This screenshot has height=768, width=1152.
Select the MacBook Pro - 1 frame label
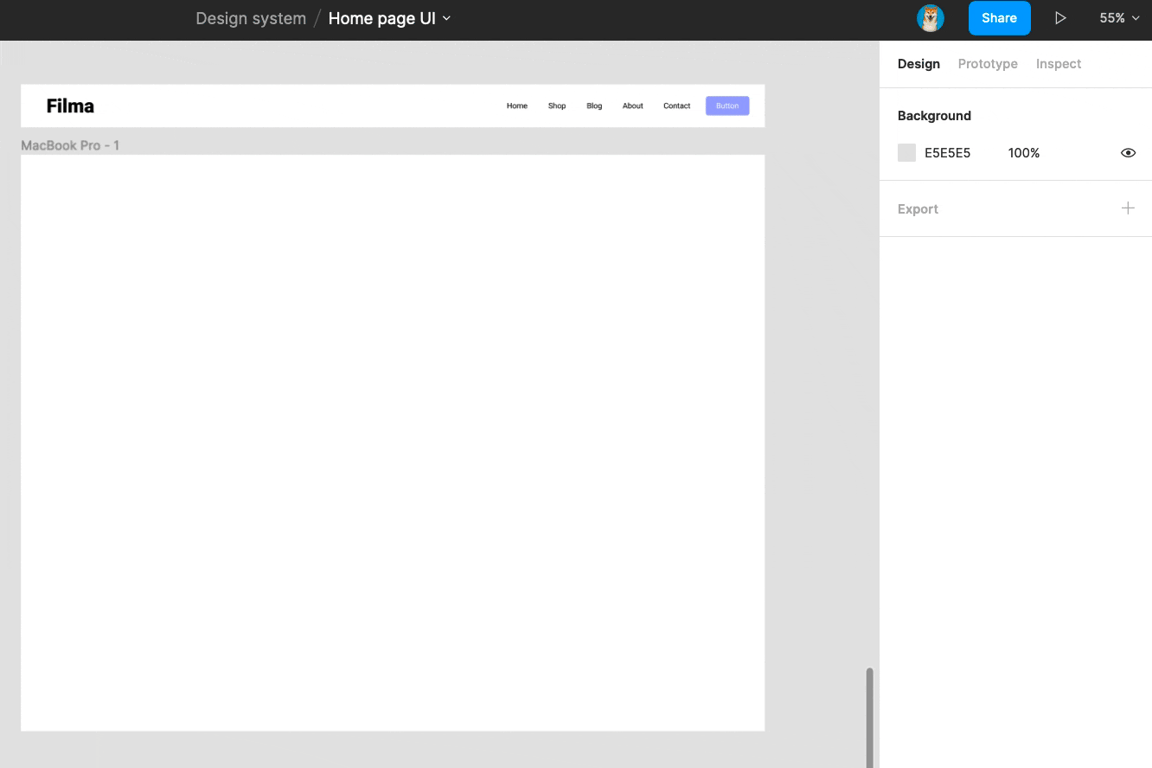click(x=70, y=146)
